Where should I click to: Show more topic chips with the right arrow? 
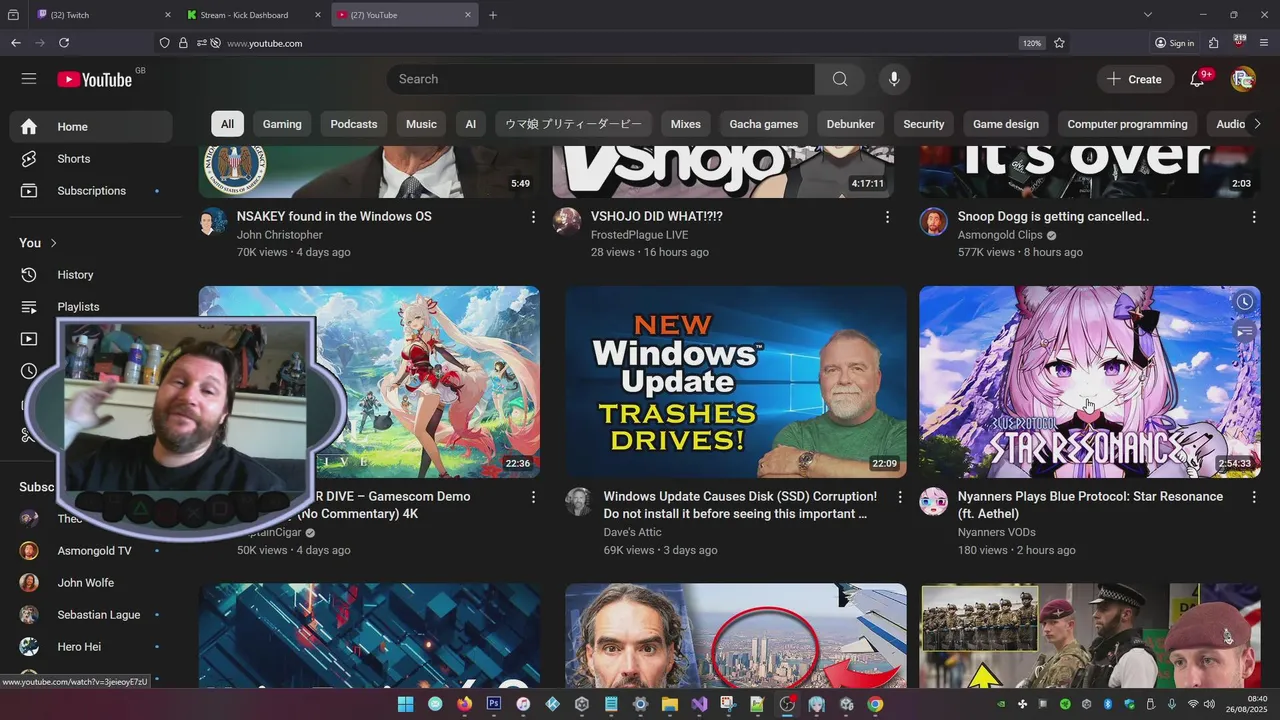(1257, 124)
